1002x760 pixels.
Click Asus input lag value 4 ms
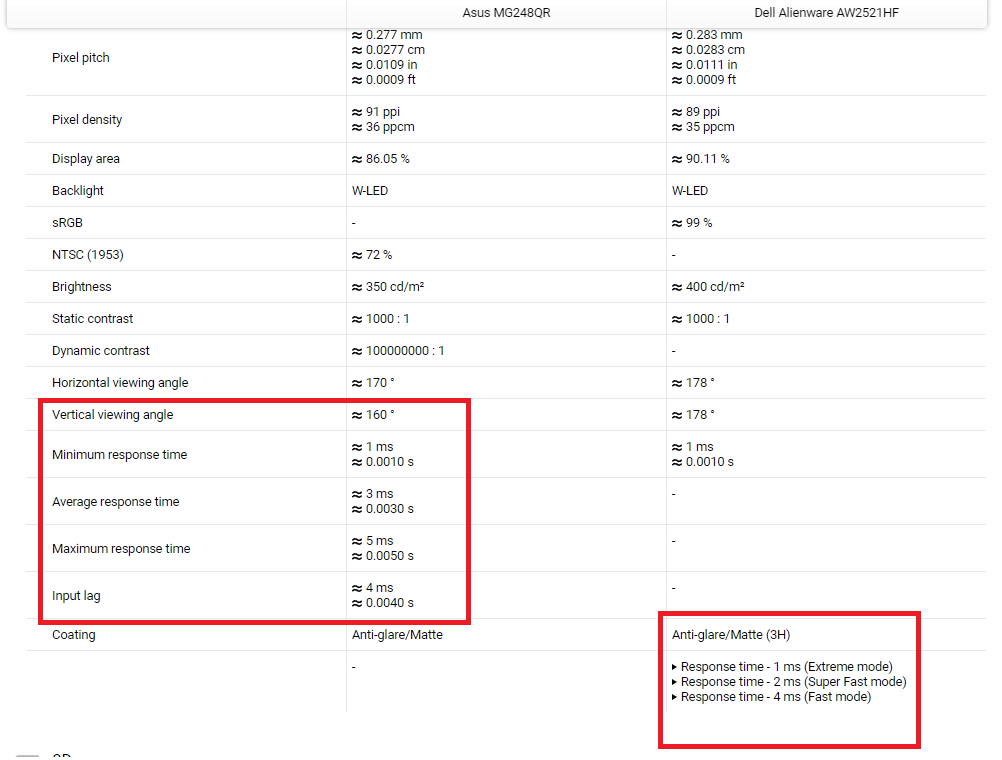coord(373,587)
